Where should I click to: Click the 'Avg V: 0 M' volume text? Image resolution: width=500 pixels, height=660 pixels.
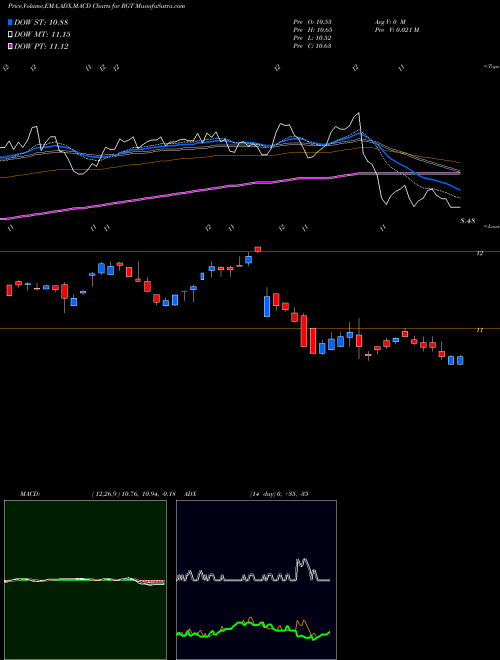(x=390, y=21)
